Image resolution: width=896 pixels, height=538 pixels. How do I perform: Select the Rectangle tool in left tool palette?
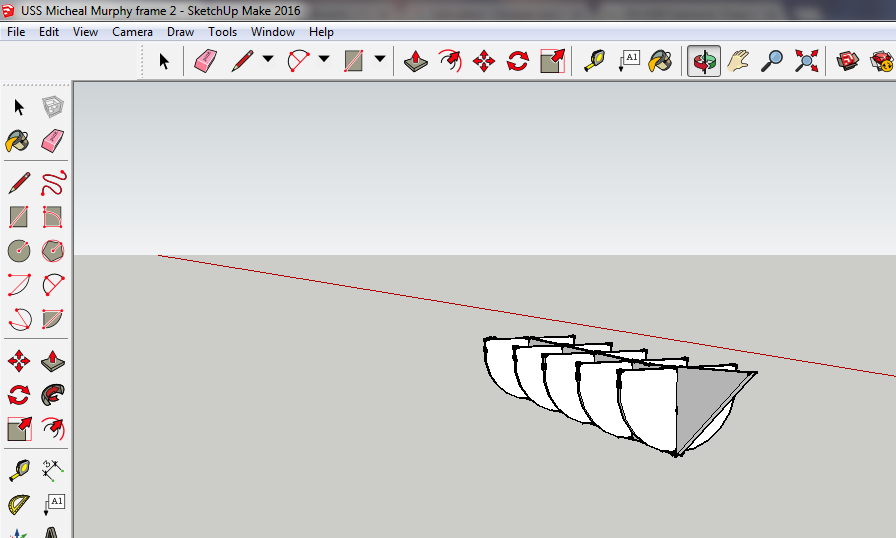[18, 218]
